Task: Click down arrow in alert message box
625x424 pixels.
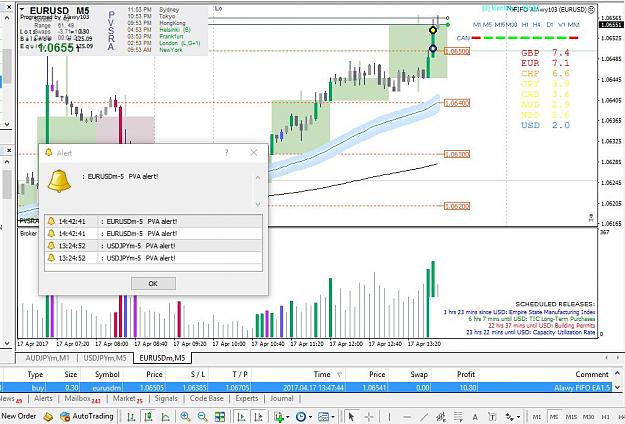Action: pyautogui.click(x=258, y=204)
